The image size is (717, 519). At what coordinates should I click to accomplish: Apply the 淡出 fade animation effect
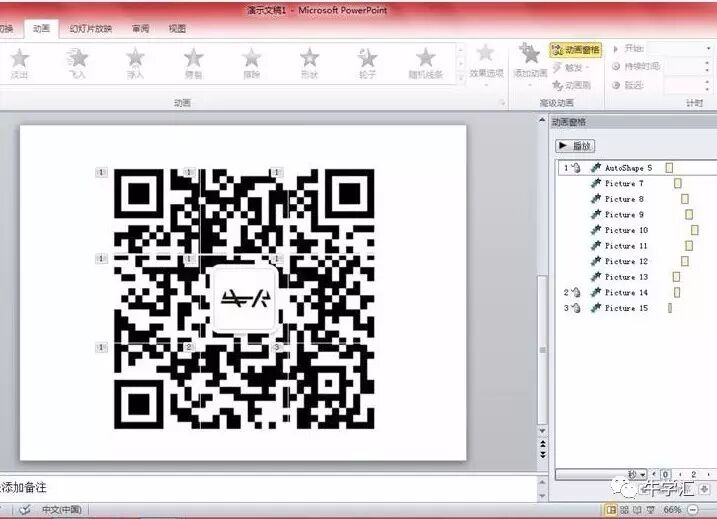tap(19, 64)
